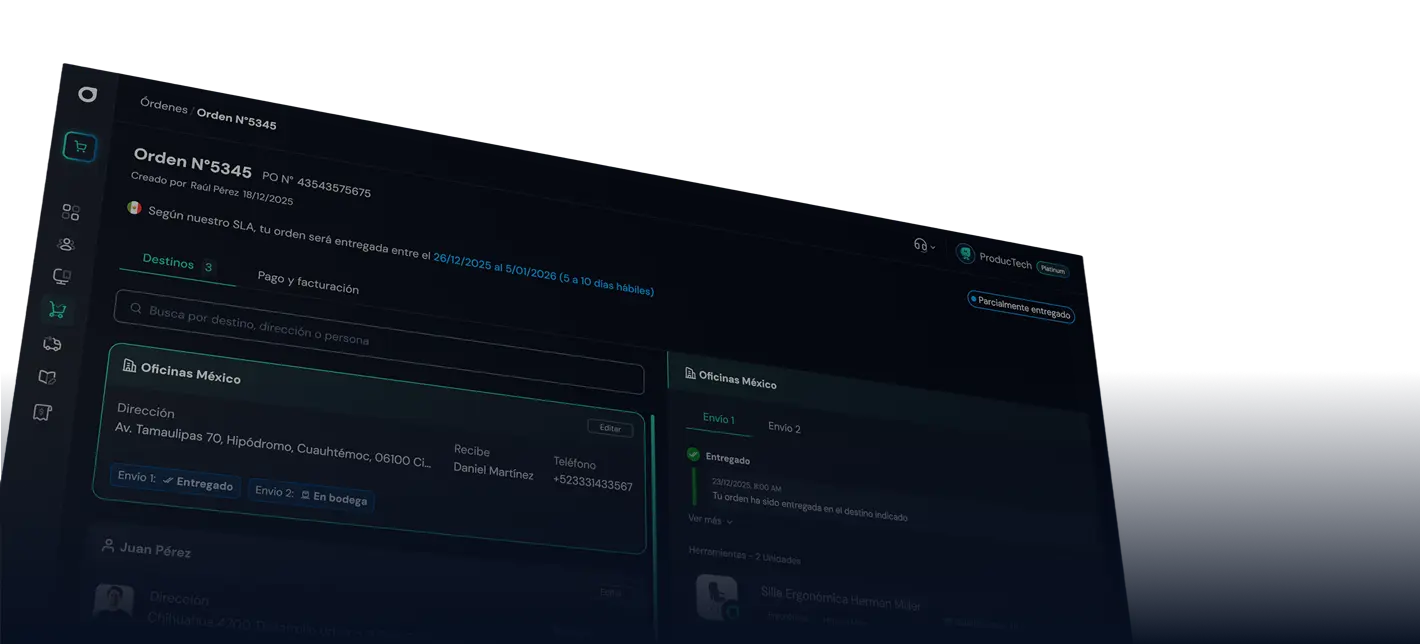Screen dimensions: 1420x644
Task: Click the Editar button on Oficinas México
Action: click(x=610, y=428)
